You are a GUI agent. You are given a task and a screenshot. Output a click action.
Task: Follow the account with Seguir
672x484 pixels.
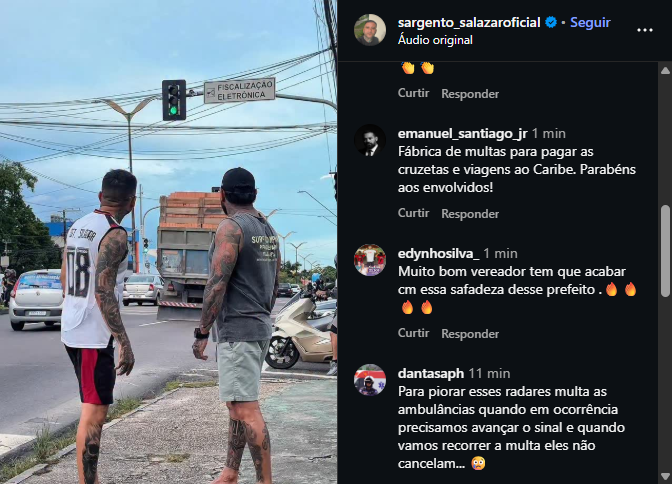tap(590, 22)
